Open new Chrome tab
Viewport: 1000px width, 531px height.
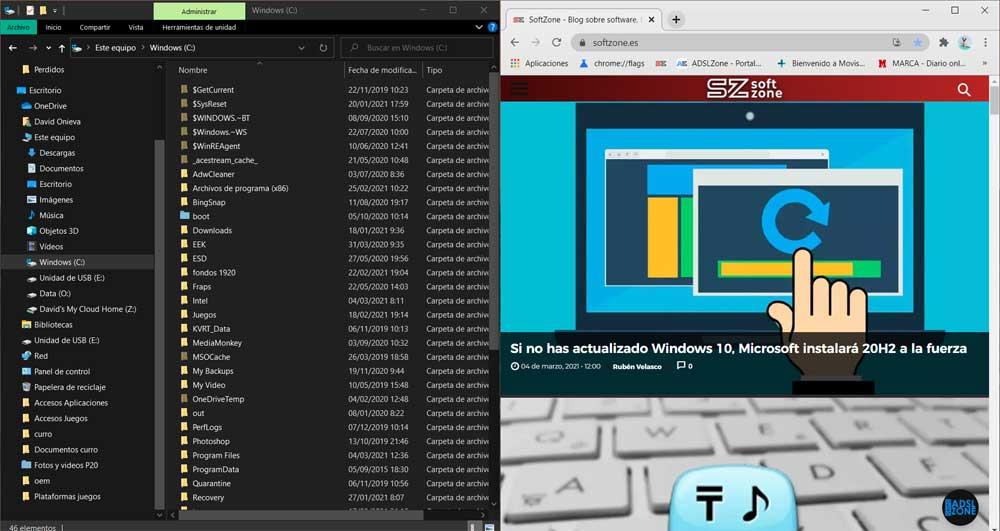click(x=676, y=20)
